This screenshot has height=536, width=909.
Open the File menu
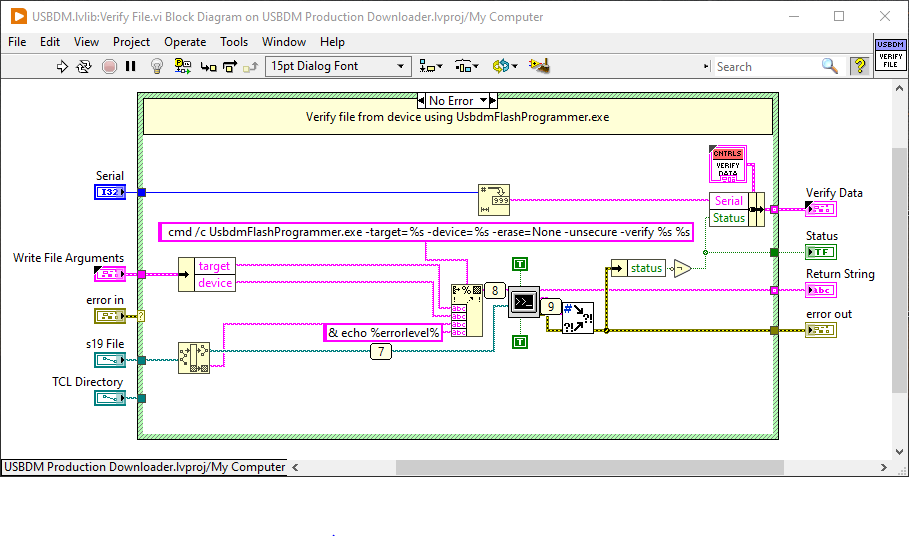point(17,42)
